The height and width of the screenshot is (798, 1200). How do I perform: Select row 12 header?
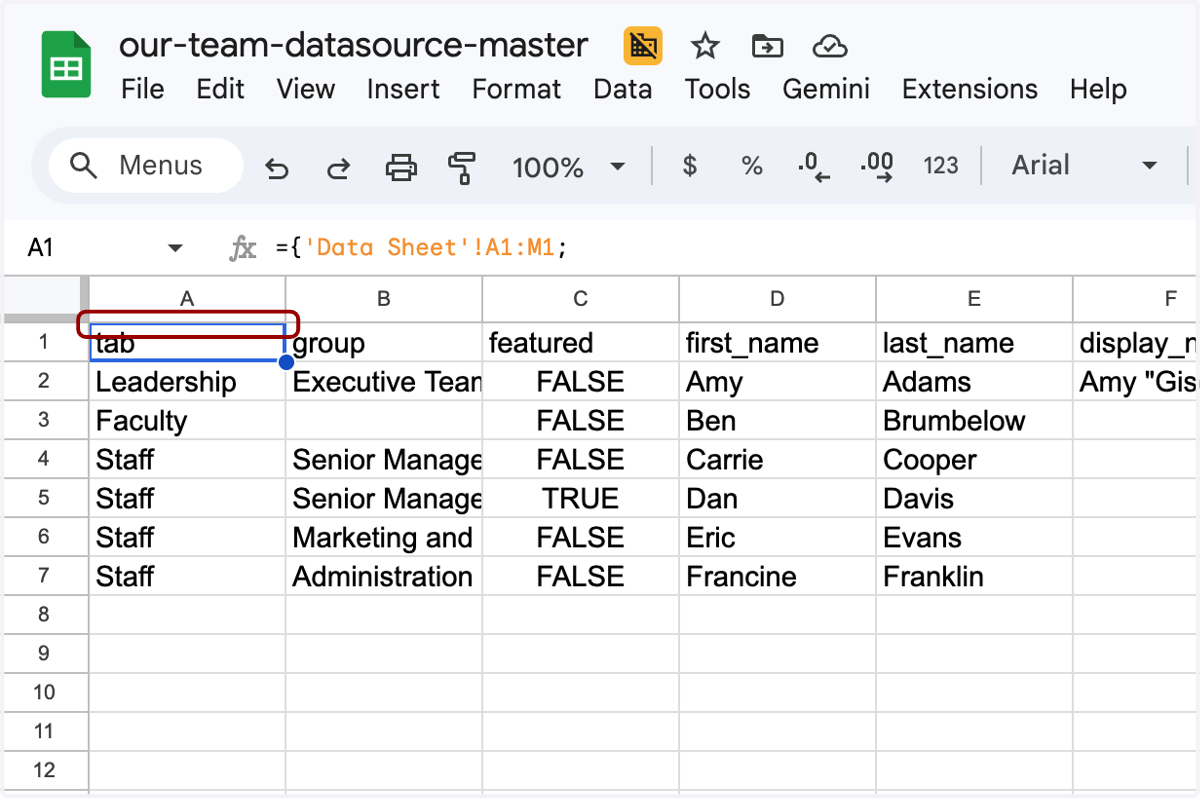pyautogui.click(x=44, y=771)
